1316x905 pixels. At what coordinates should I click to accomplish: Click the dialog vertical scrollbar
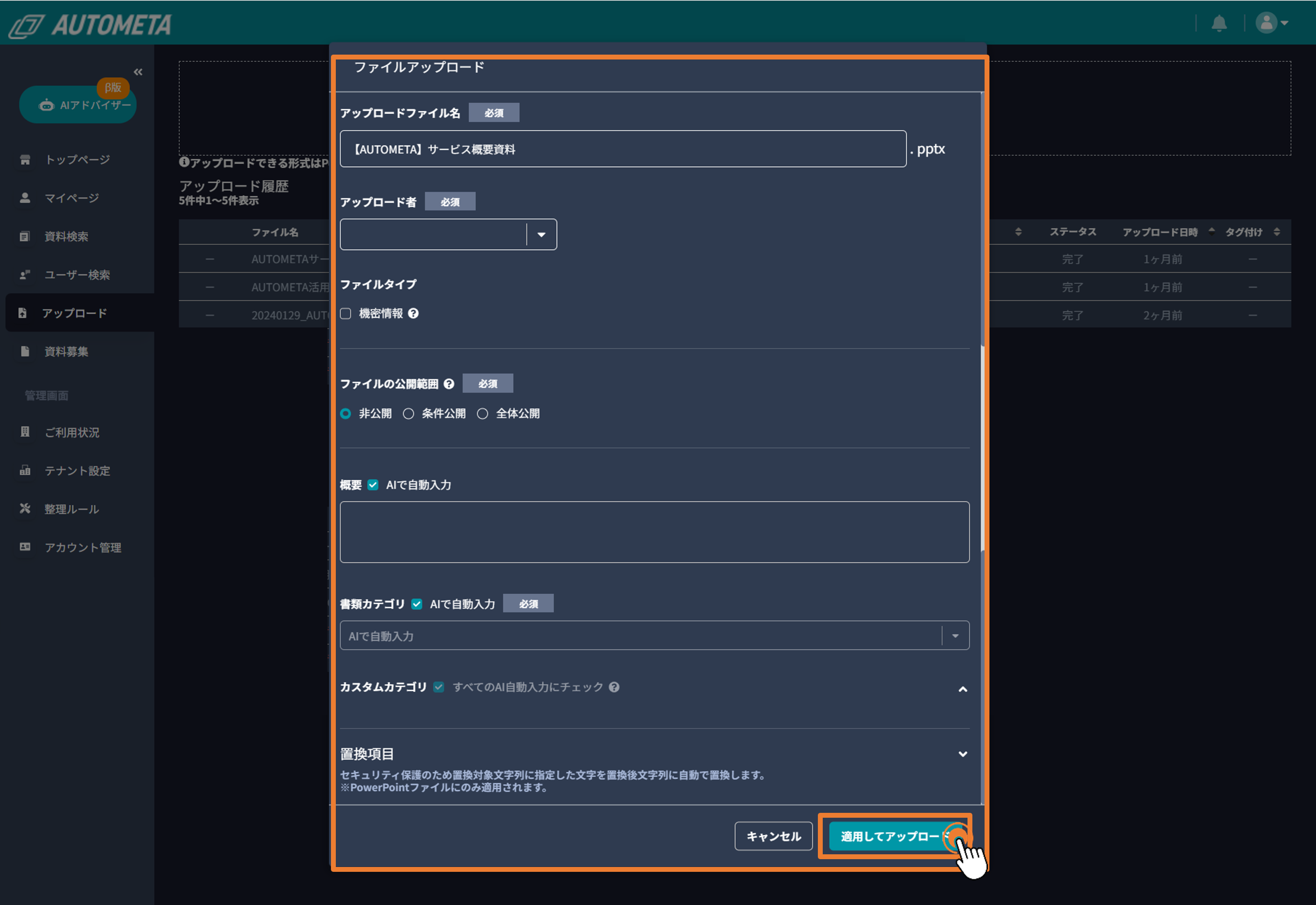click(x=982, y=448)
